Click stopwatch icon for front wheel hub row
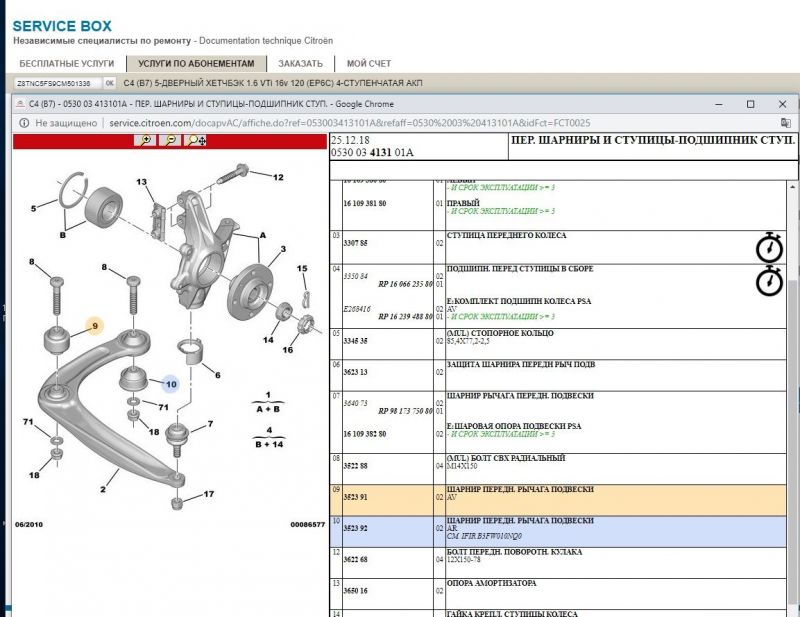800x617 pixels. [768, 246]
